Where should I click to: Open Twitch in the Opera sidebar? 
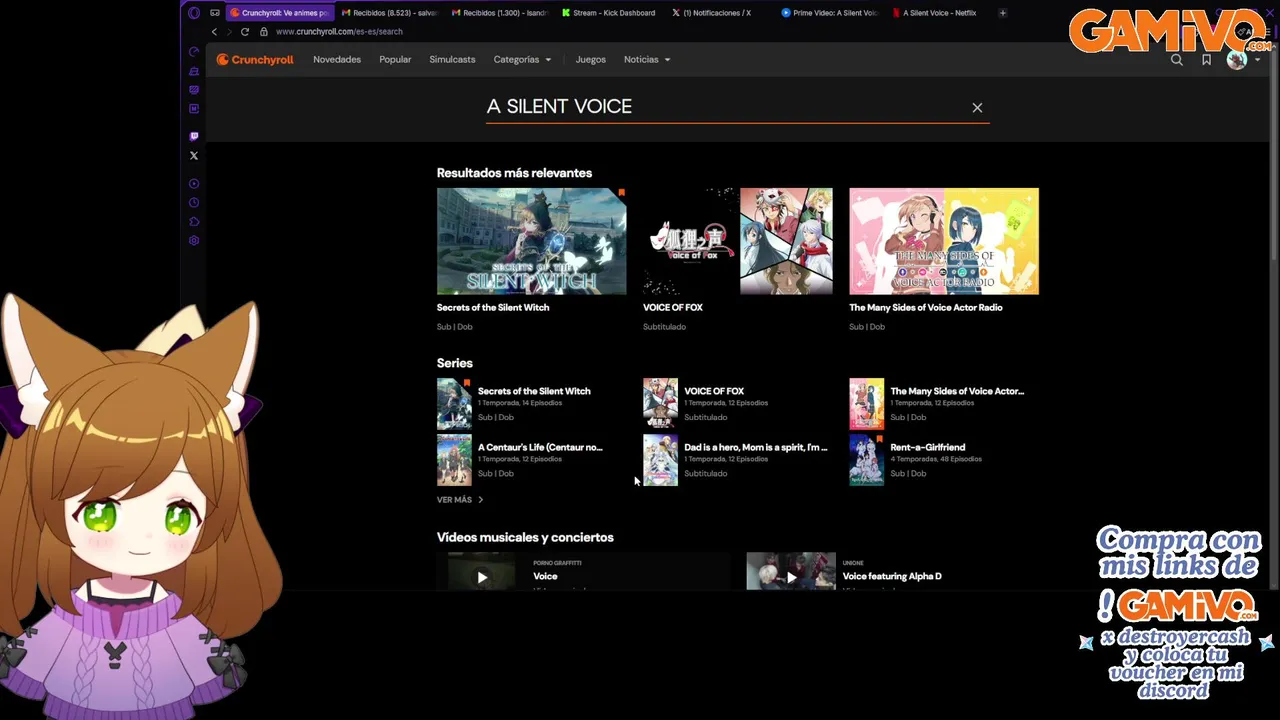click(x=194, y=136)
